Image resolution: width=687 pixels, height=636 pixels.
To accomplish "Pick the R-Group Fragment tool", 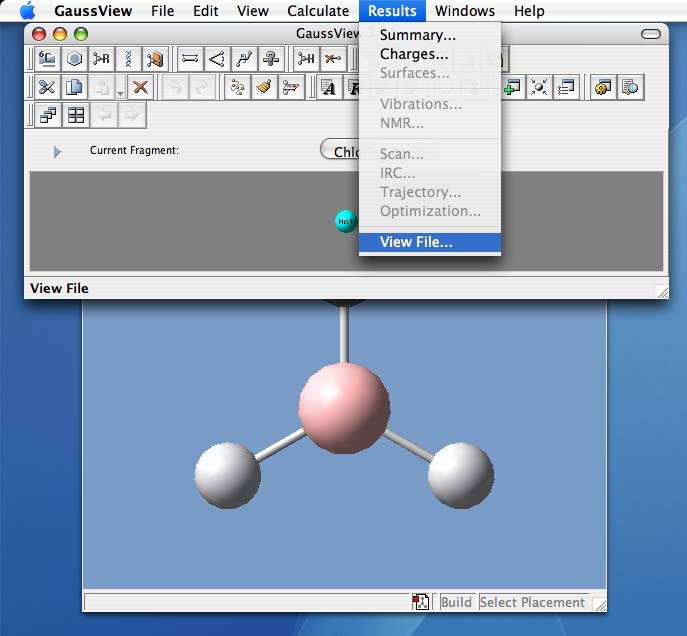I will click(x=101, y=59).
